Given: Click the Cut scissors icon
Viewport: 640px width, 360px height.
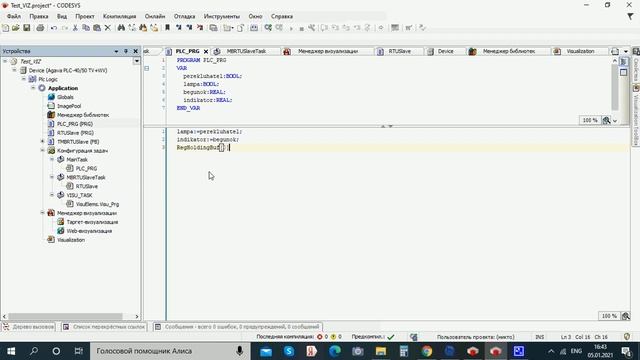Looking at the screenshot, I should coord(75,28).
